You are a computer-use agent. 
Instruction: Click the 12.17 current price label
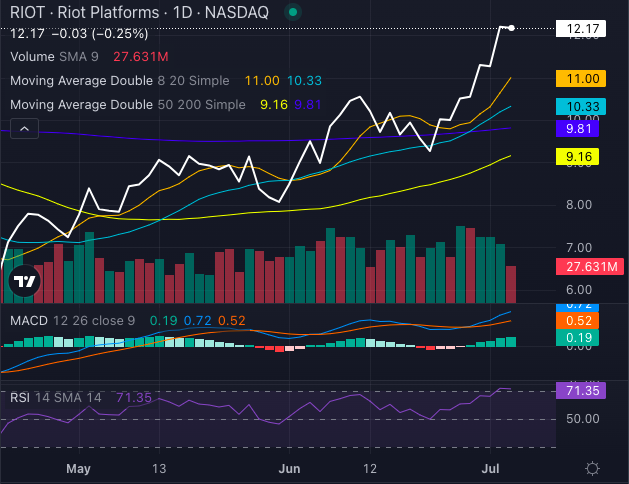coord(581,28)
